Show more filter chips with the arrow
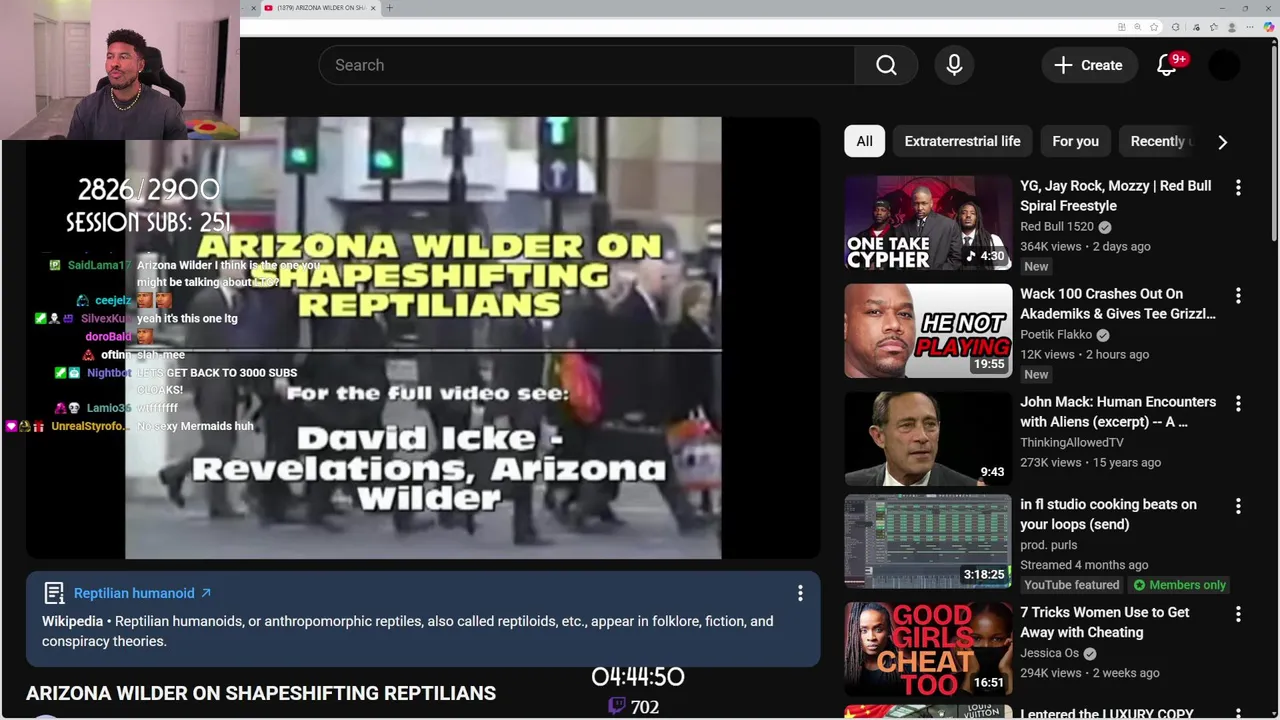Image resolution: width=1280 pixels, height=720 pixels. (x=1222, y=141)
